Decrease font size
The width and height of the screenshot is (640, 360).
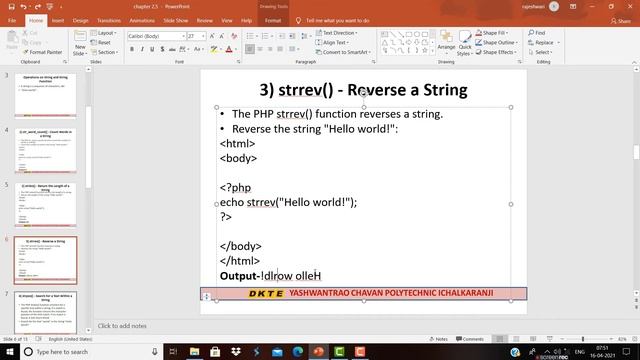coord(222,36)
